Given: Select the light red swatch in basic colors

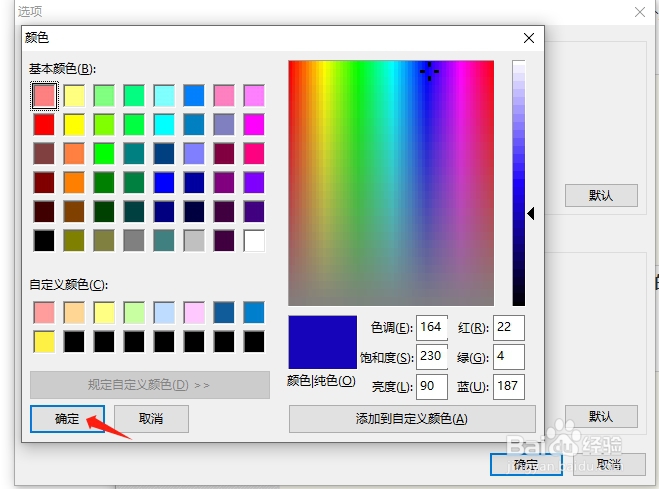Looking at the screenshot, I should (x=44, y=96).
